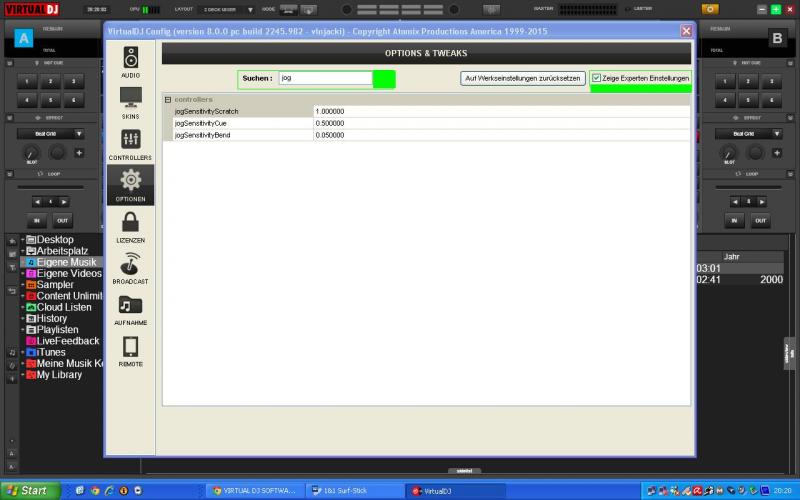
Task: Click deck A loop IN button
Action: 37,220
